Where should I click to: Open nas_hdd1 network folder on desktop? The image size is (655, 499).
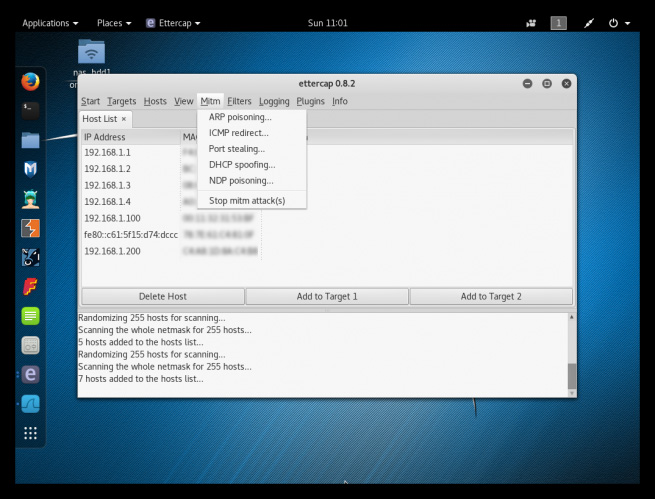(91, 52)
